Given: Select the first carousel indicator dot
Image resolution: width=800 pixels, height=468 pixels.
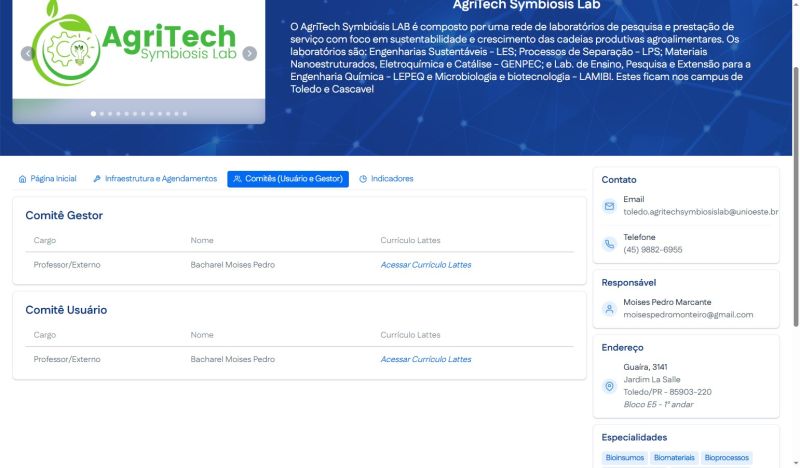Looking at the screenshot, I should pyautogui.click(x=94, y=114).
